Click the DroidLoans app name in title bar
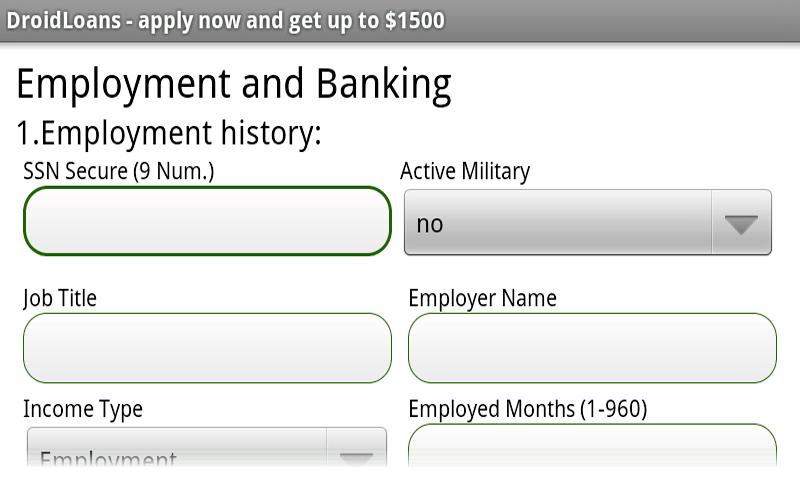The width and height of the screenshot is (800, 480). coord(61,21)
